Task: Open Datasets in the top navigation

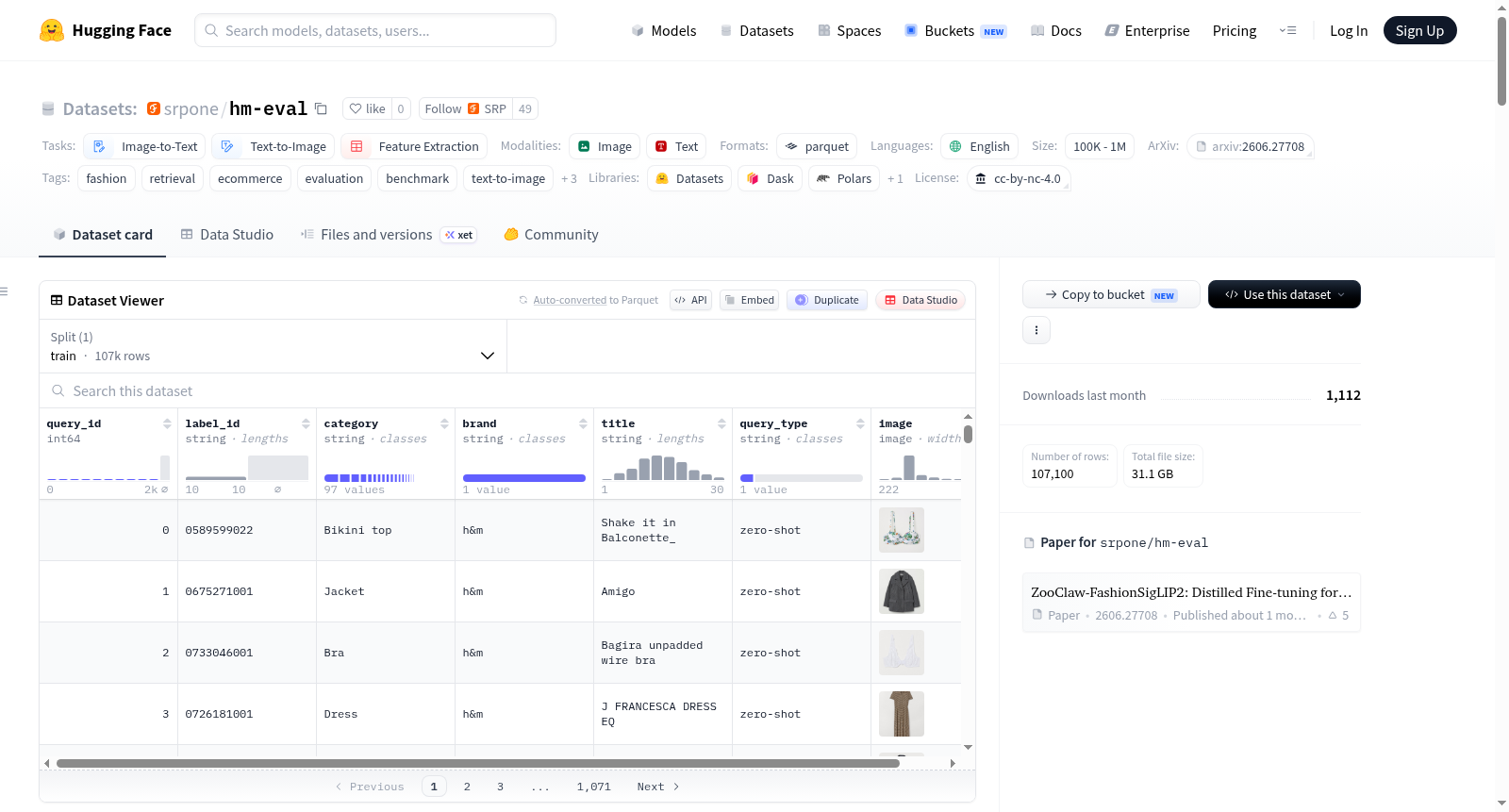Action: tap(756, 30)
